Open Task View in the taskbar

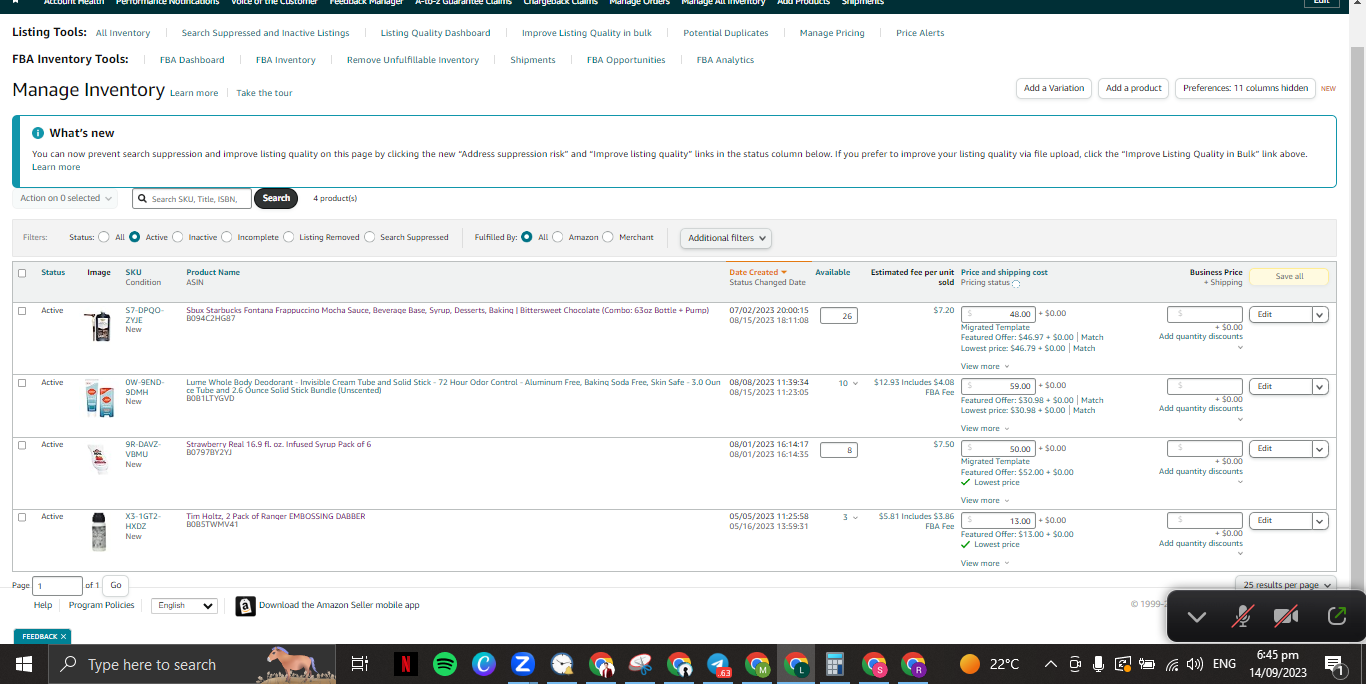(360, 664)
